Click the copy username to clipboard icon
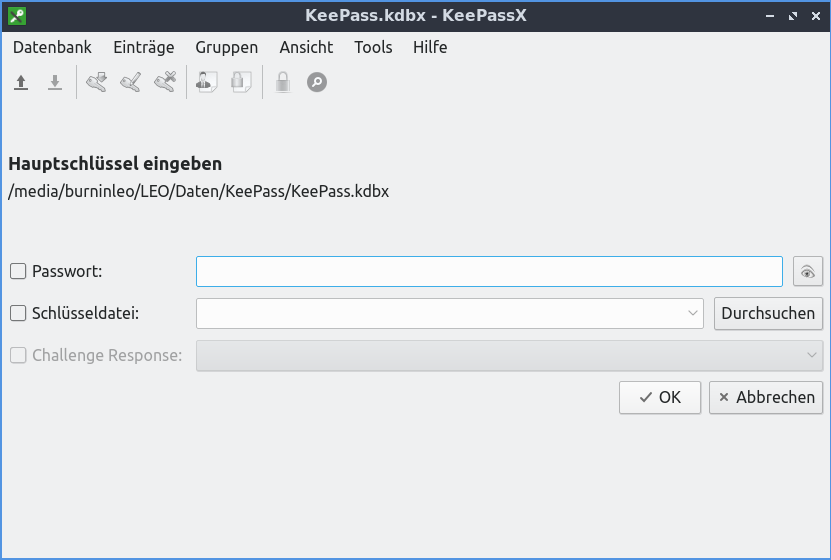 tap(207, 82)
